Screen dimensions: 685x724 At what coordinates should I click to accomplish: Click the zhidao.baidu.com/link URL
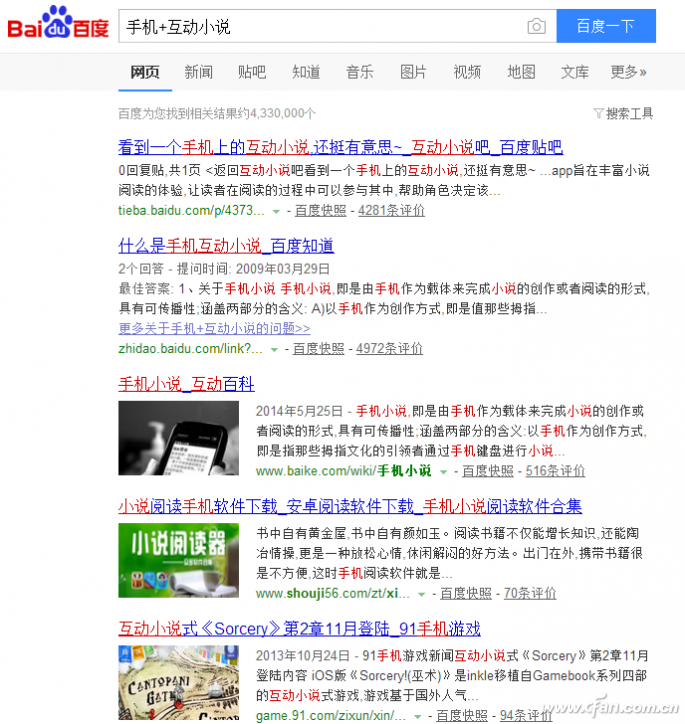tap(190, 349)
